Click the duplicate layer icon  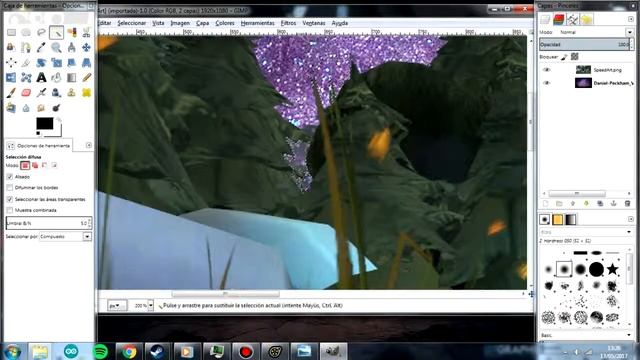coord(600,203)
